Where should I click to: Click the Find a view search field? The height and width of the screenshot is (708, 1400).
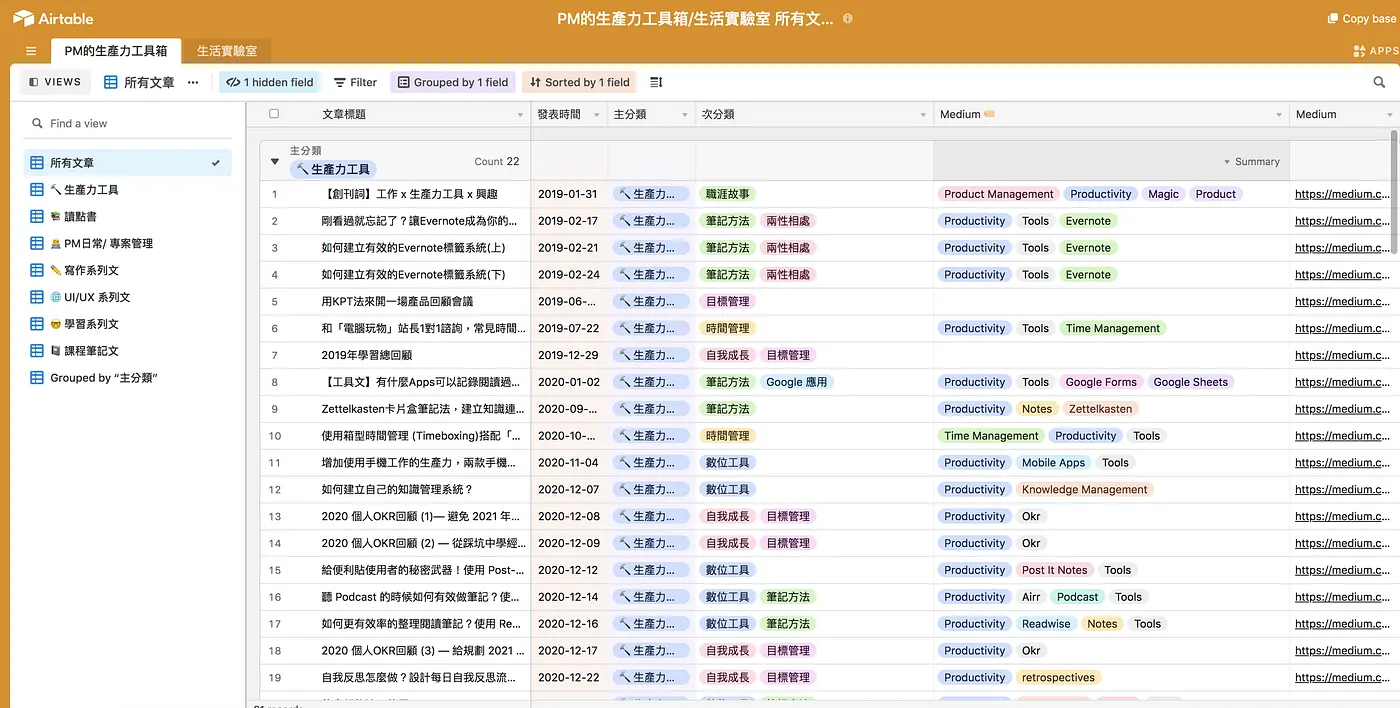128,123
